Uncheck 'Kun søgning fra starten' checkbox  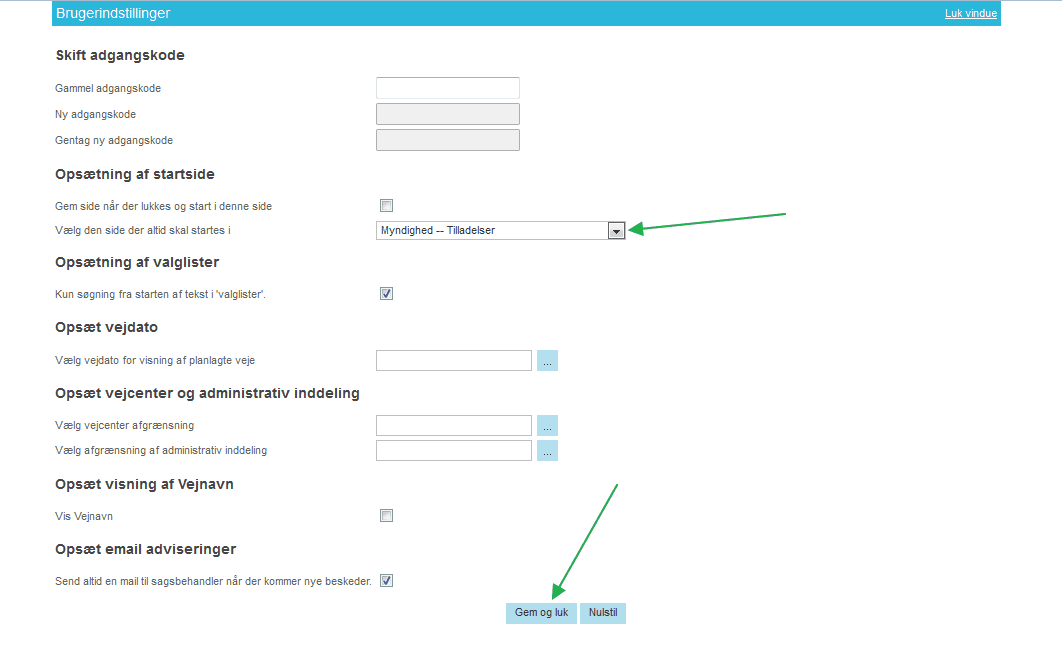coord(386,294)
